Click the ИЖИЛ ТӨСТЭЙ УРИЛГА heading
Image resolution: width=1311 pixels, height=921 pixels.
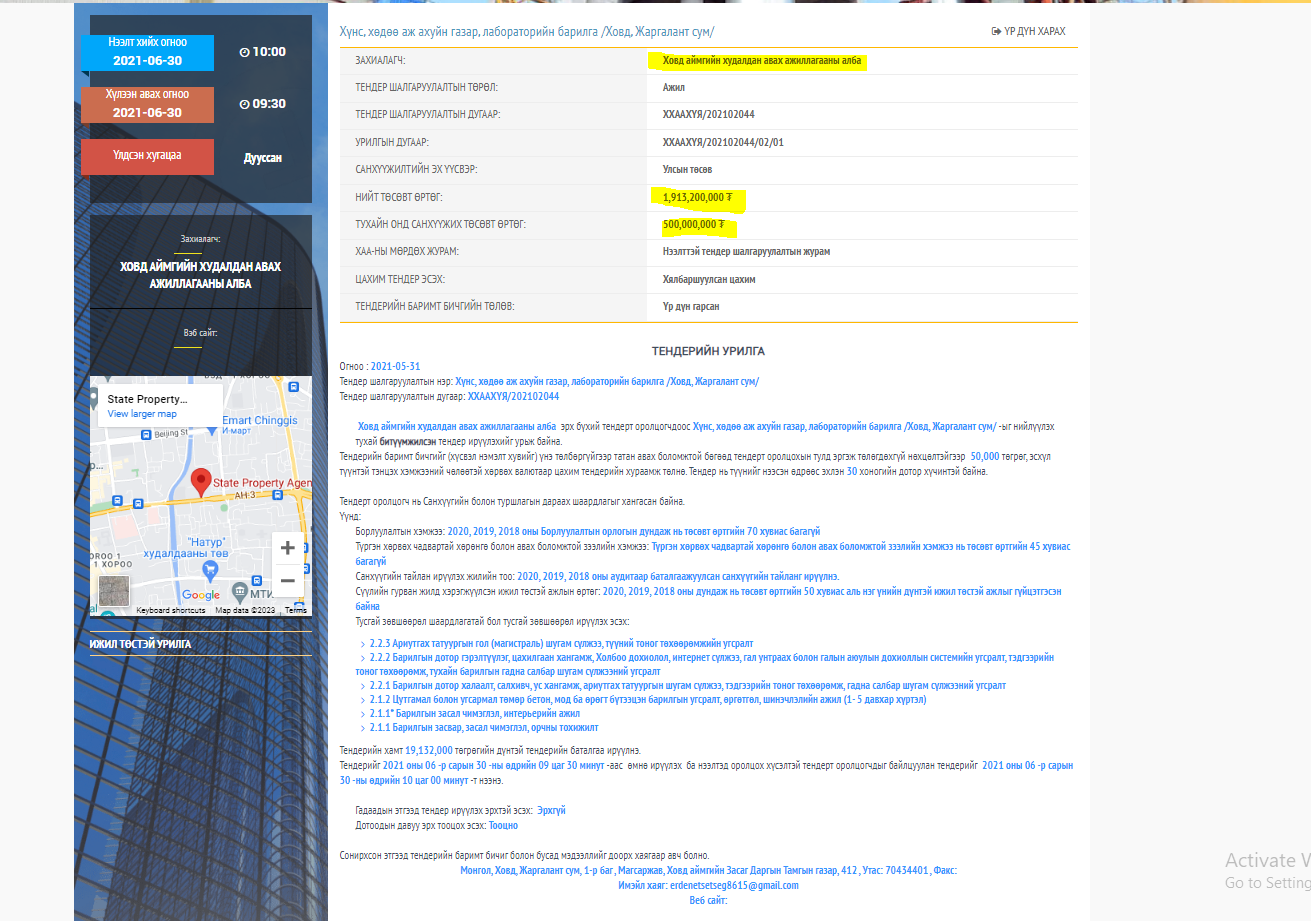point(140,645)
